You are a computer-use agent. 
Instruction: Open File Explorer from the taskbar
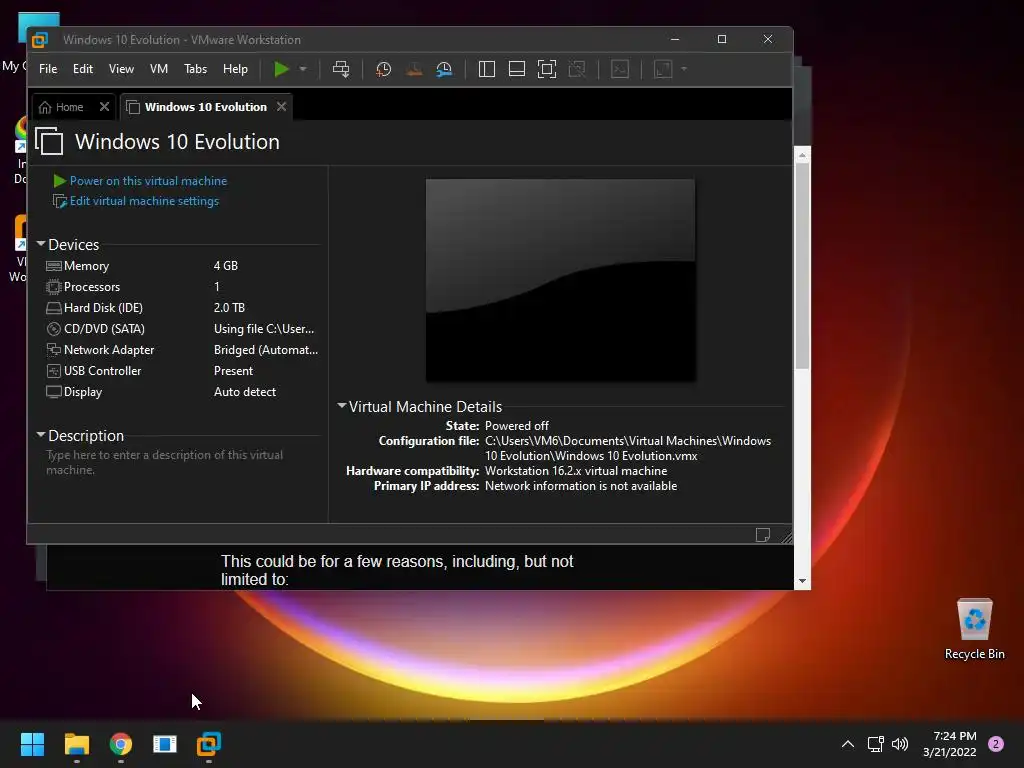coord(76,744)
